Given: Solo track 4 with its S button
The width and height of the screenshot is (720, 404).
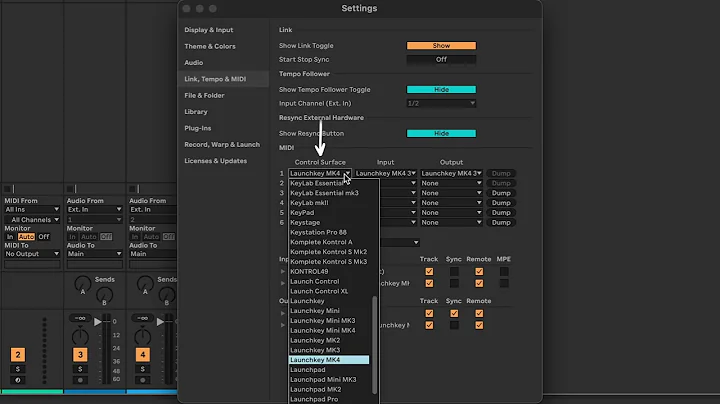Looking at the screenshot, I should [x=142, y=369].
